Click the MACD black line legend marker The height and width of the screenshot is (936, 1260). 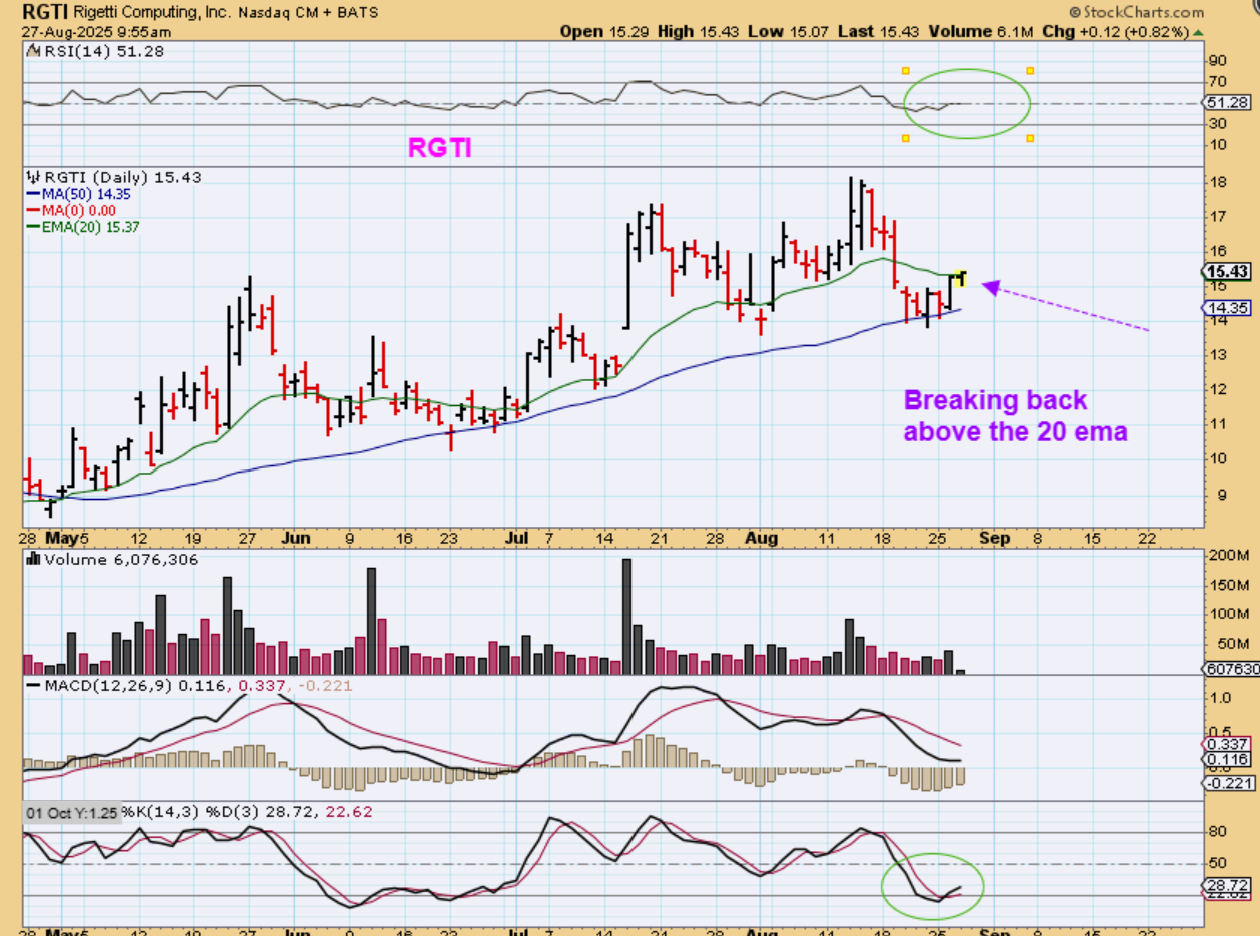tap(31, 686)
